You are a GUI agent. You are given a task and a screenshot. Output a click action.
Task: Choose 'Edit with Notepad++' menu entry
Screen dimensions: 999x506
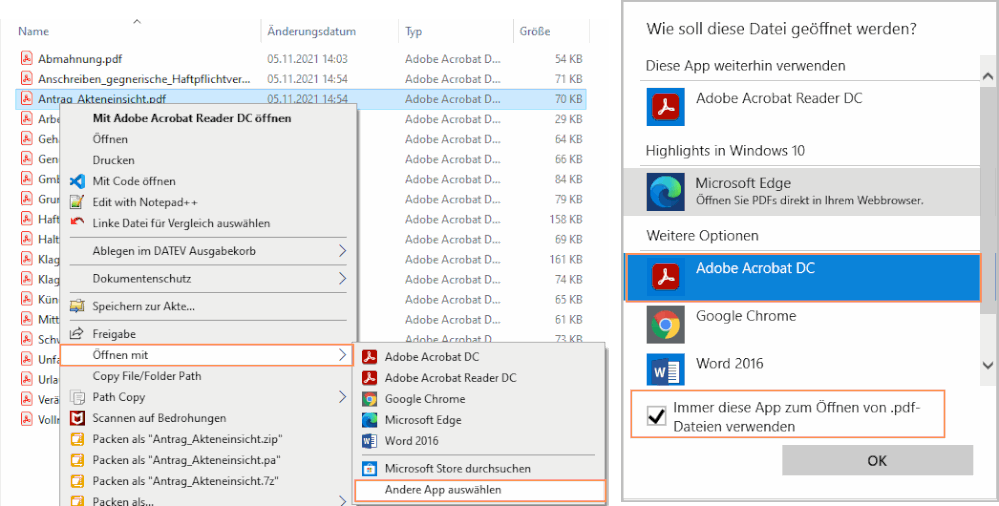[x=145, y=202]
